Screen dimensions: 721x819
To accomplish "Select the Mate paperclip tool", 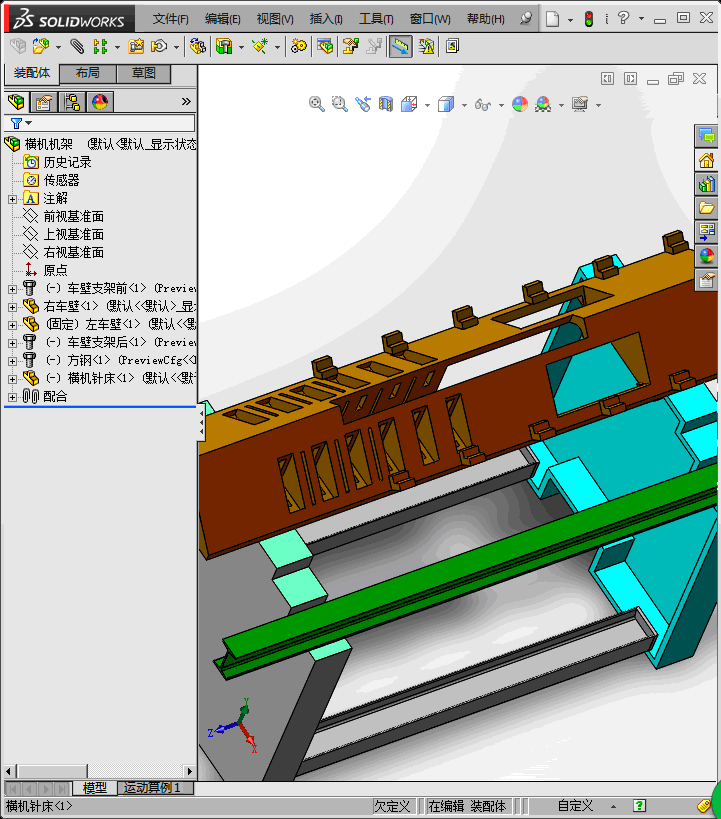I will [x=77, y=46].
